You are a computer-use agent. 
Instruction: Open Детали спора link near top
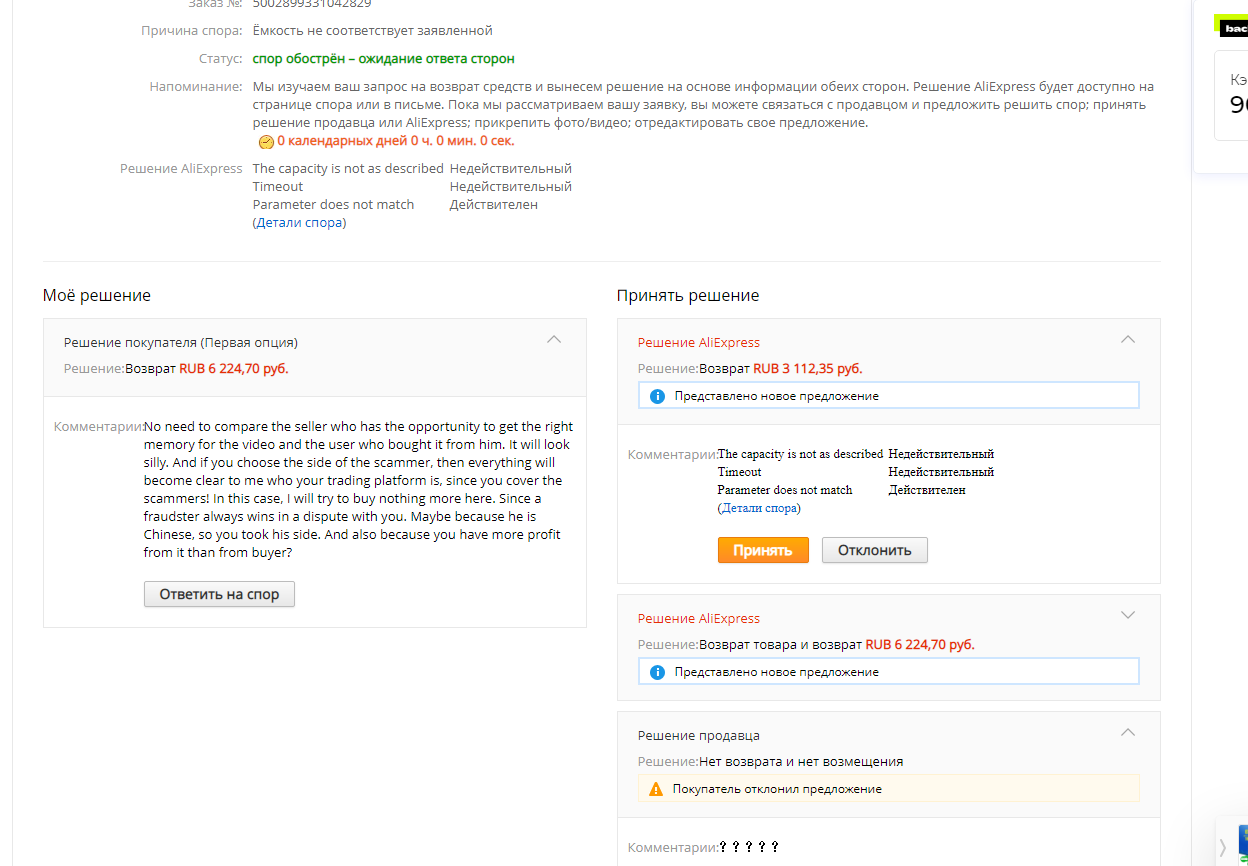[x=299, y=223]
